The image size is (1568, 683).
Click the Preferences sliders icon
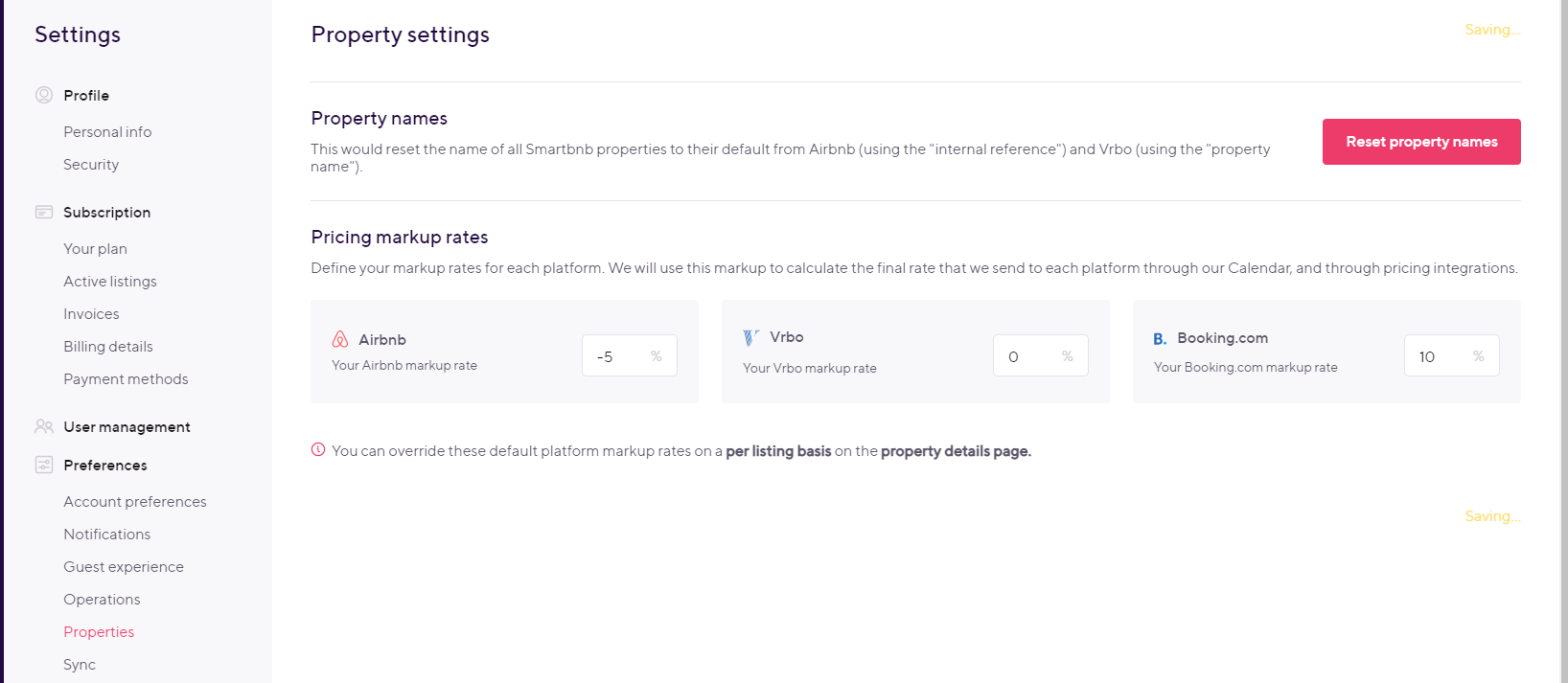(x=44, y=465)
